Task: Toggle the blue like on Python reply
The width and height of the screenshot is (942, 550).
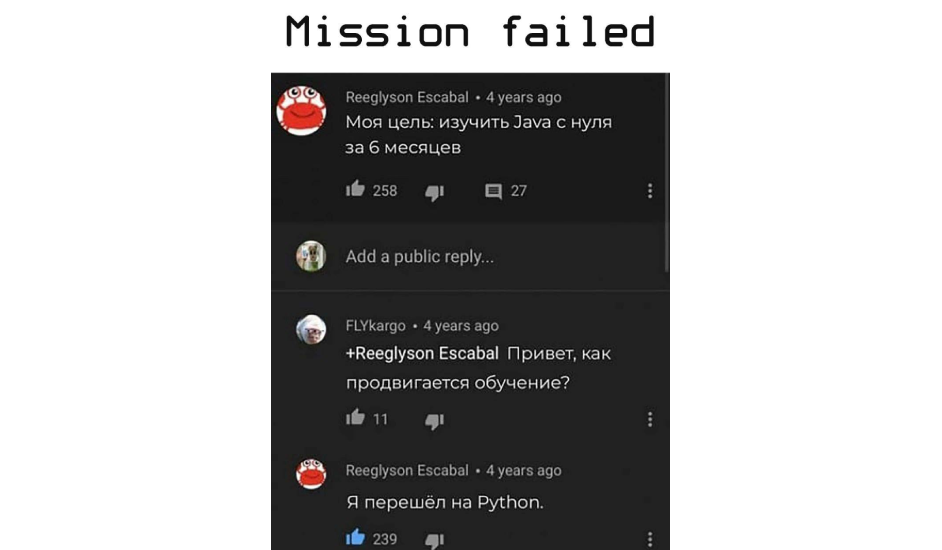Action: point(355,537)
